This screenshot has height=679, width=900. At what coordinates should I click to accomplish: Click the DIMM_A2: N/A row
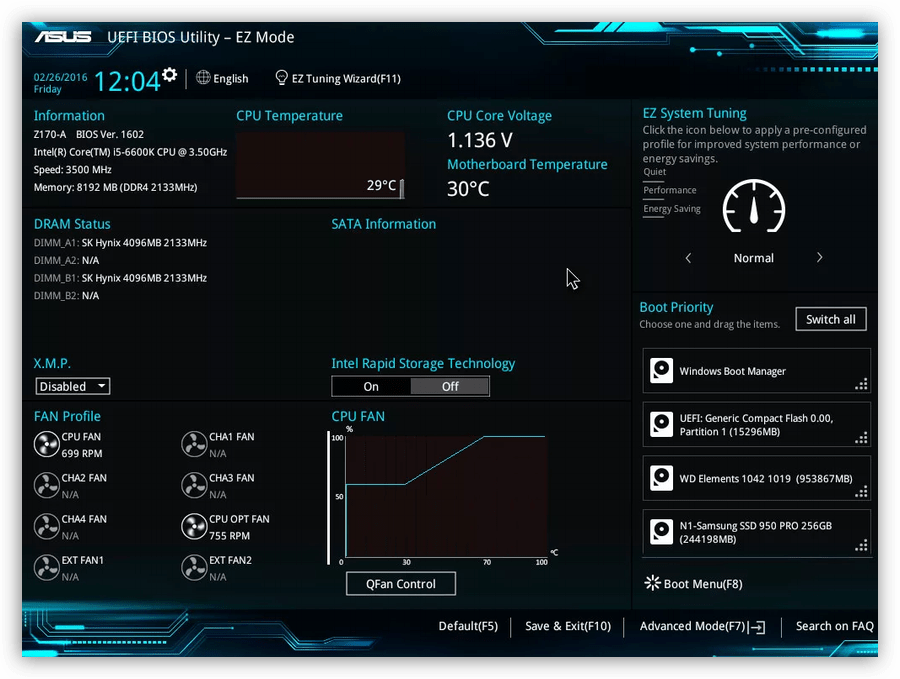67,261
